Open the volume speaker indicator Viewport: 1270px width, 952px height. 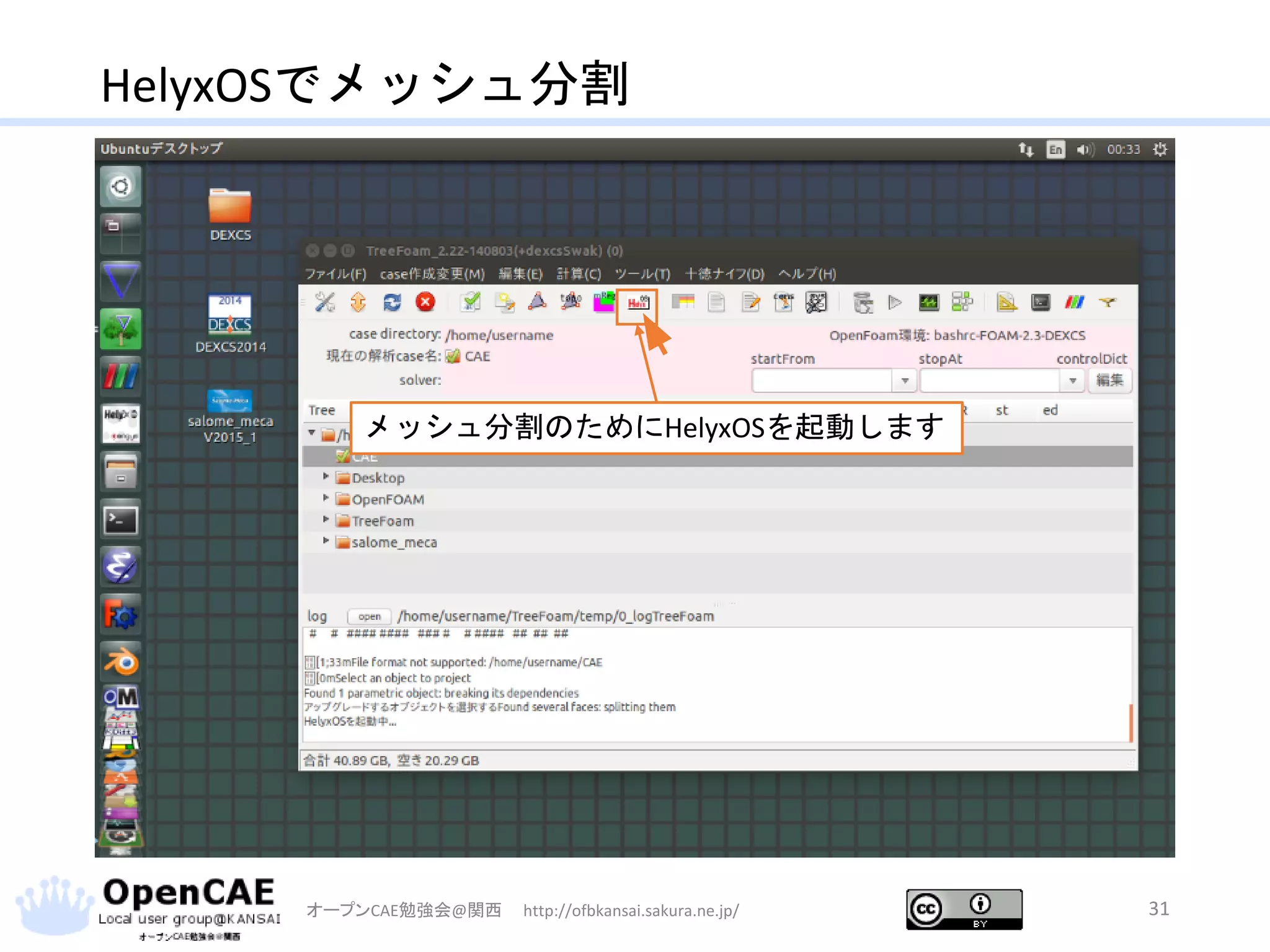coord(1085,149)
